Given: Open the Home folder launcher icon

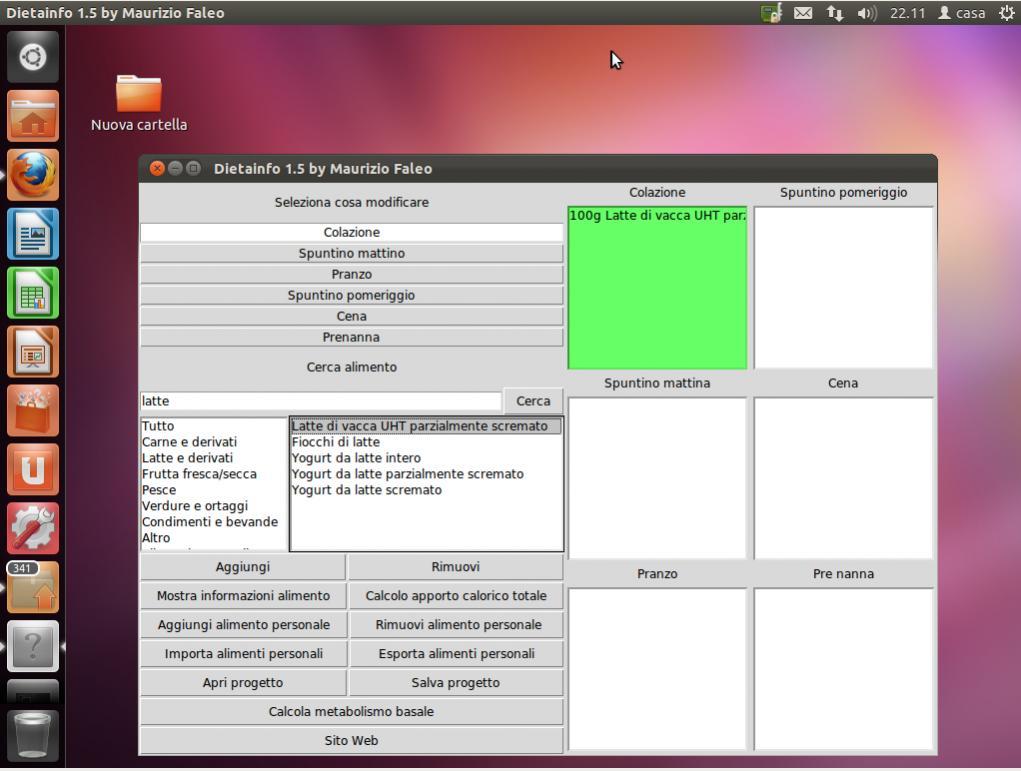Looking at the screenshot, I should point(33,116).
